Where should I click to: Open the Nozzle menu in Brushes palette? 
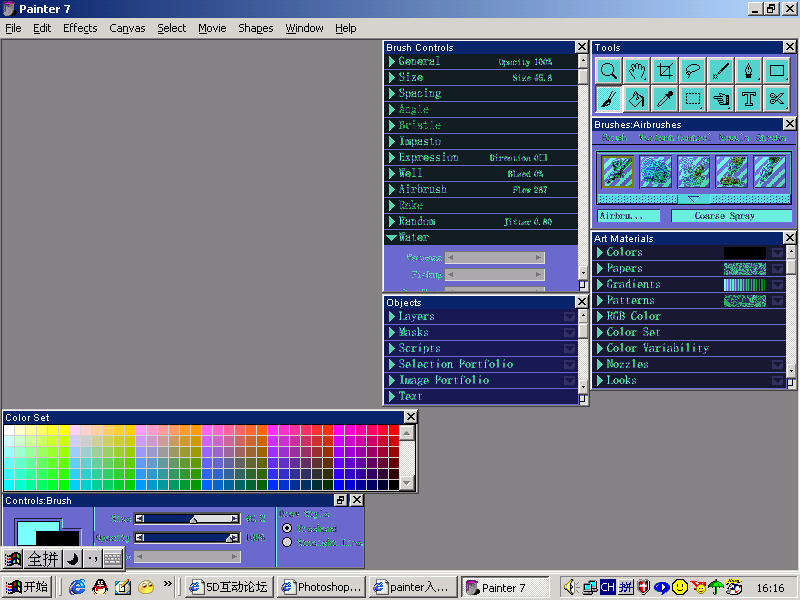[x=734, y=138]
